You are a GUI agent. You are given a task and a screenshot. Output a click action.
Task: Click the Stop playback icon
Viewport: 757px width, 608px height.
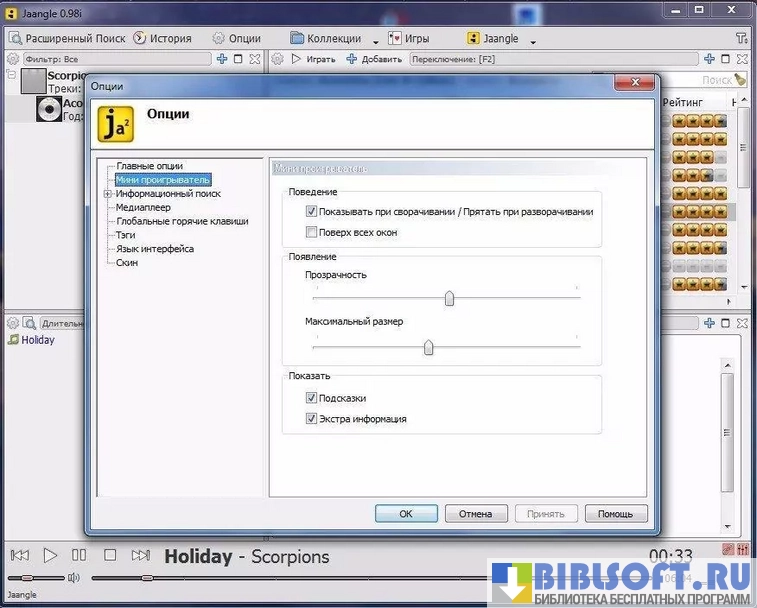coord(110,555)
